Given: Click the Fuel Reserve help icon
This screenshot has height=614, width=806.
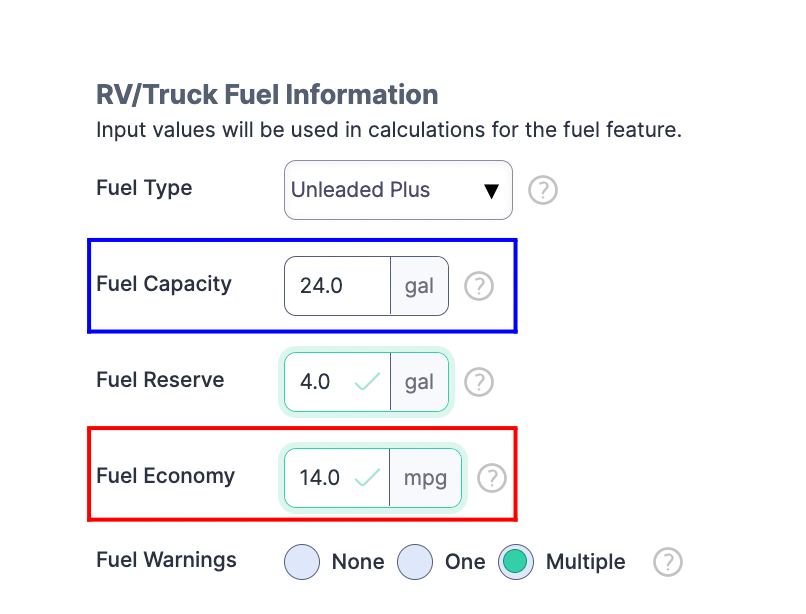Looking at the screenshot, I should (x=478, y=382).
